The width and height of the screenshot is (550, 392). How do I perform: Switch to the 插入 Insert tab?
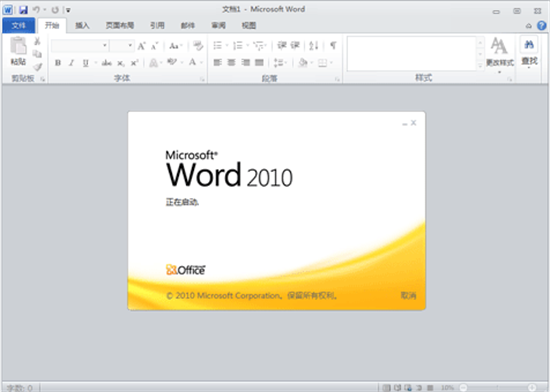point(82,25)
